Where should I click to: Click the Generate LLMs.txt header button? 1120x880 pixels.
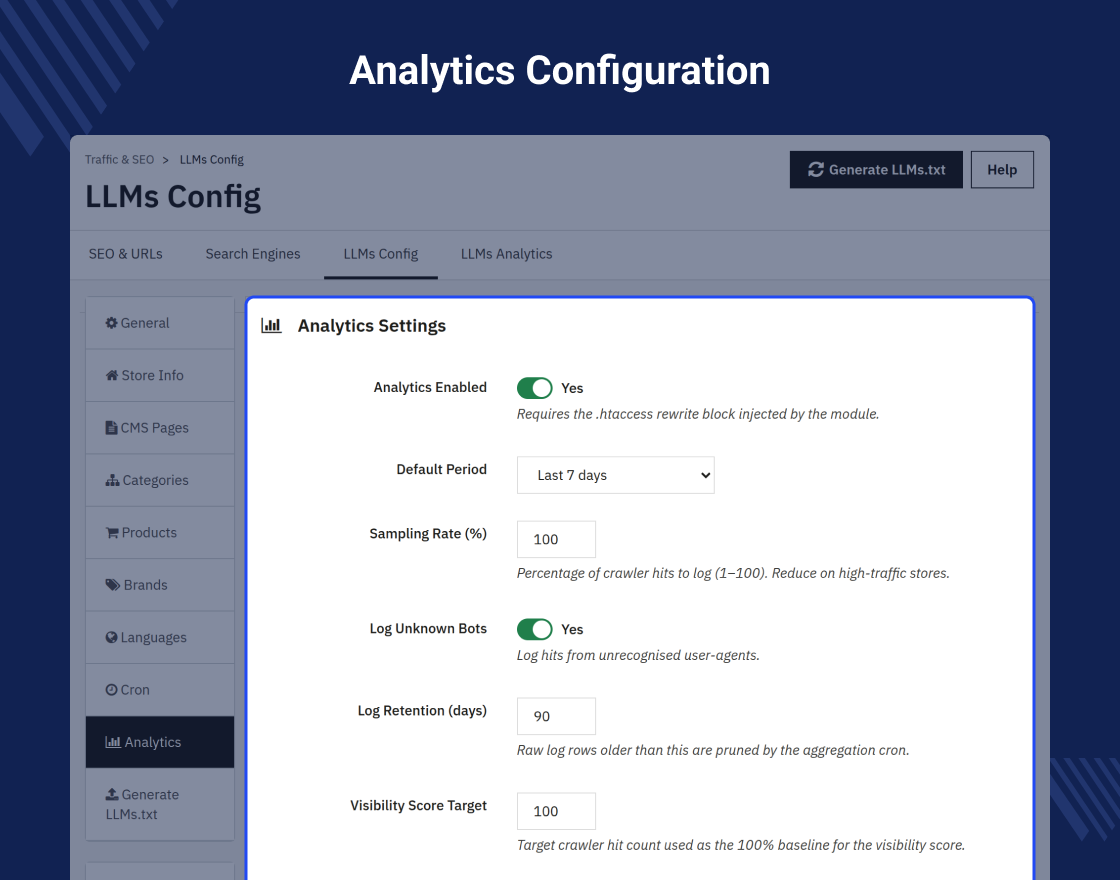876,170
